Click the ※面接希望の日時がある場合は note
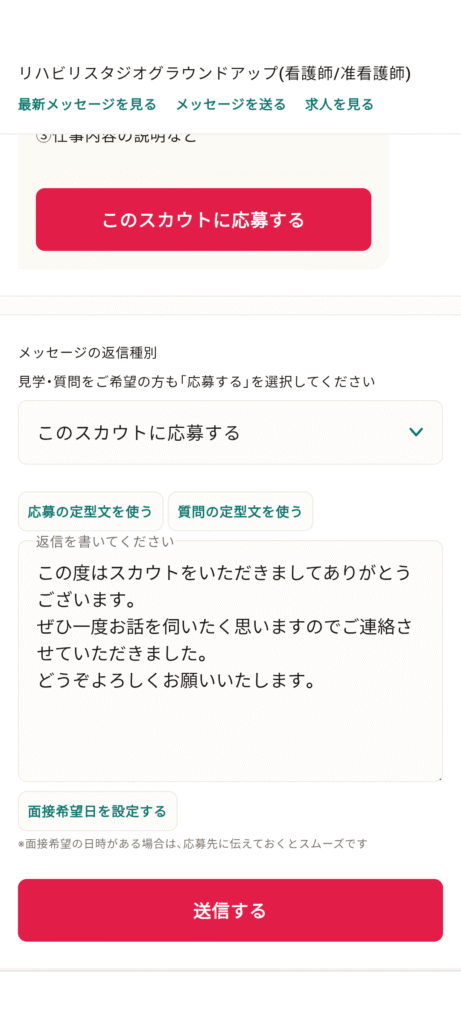This screenshot has height=1024, width=461. (192, 844)
